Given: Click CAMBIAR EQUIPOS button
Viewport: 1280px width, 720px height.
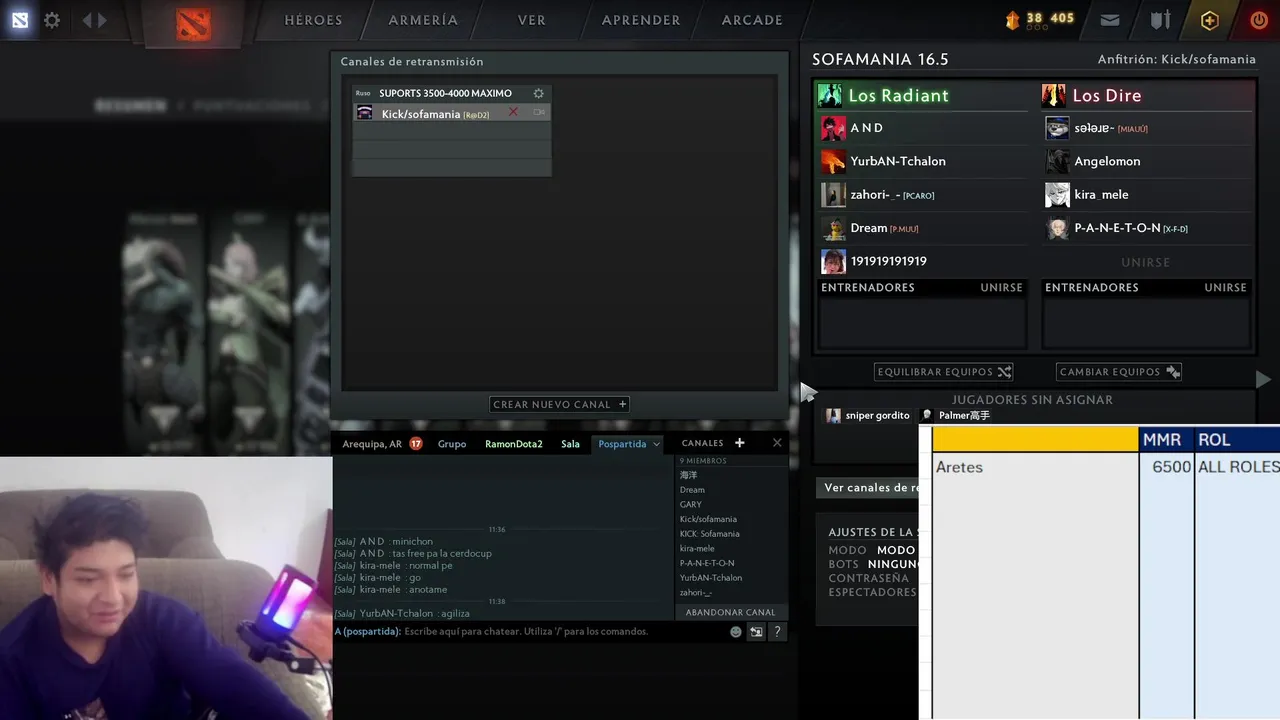Looking at the screenshot, I should 1120,372.
